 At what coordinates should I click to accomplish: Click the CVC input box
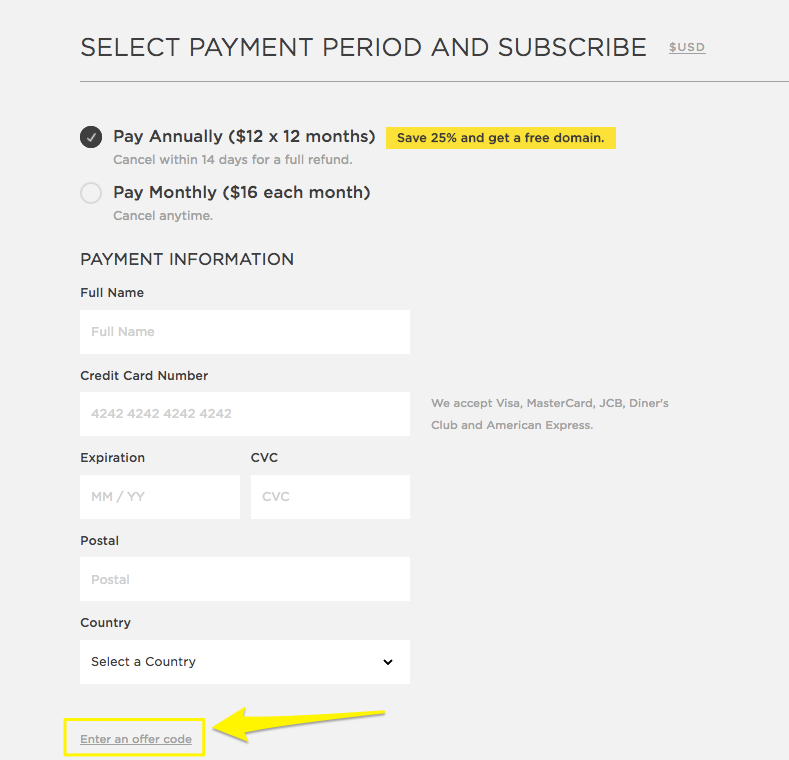(330, 497)
